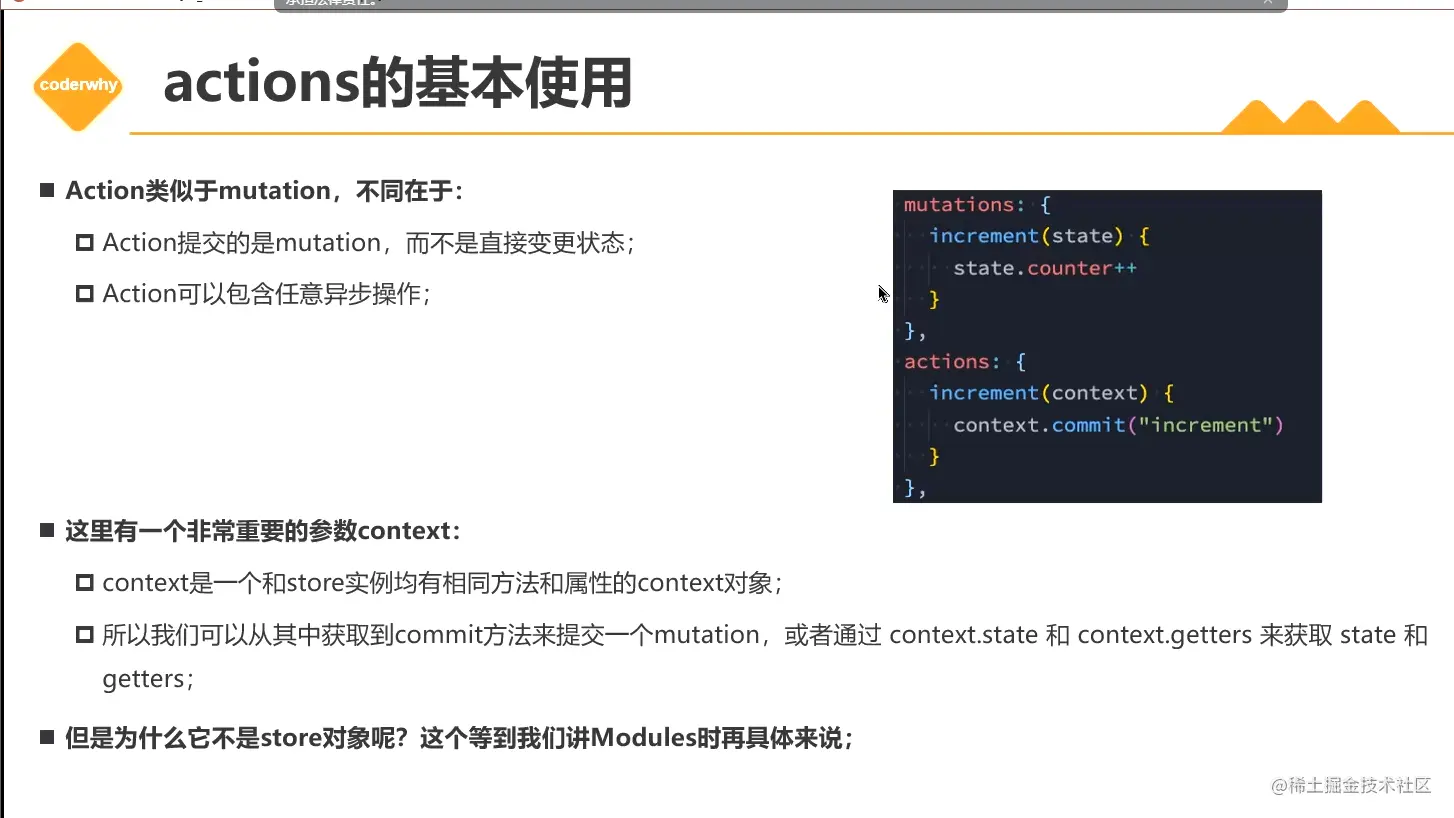
Task: Click the mutations: { line in the code block
Action: 973,204
